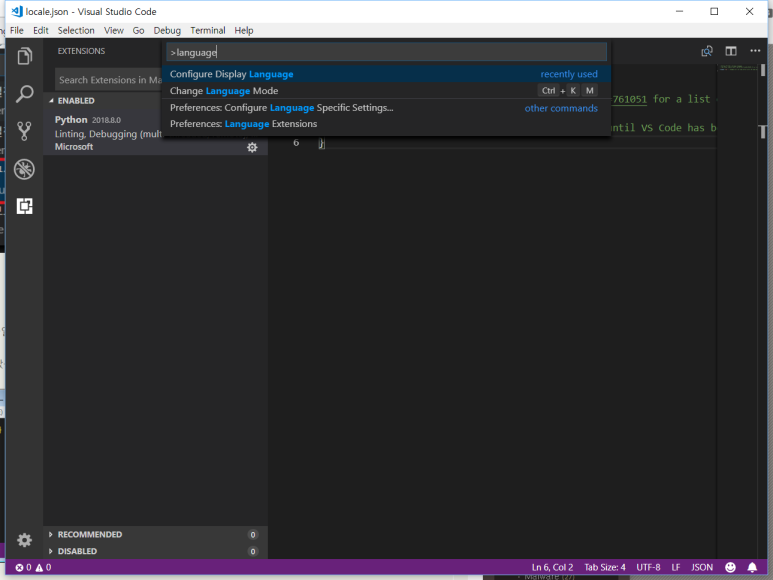The height and width of the screenshot is (580, 773).
Task: Select Preferences: Language Extensions command
Action: click(x=386, y=124)
